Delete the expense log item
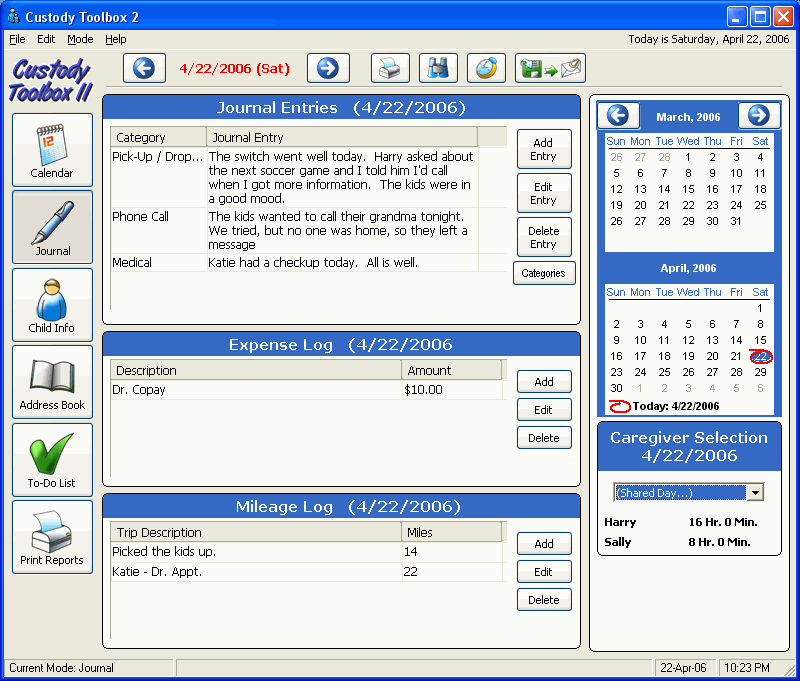Viewport: 800px width, 681px height. (544, 438)
